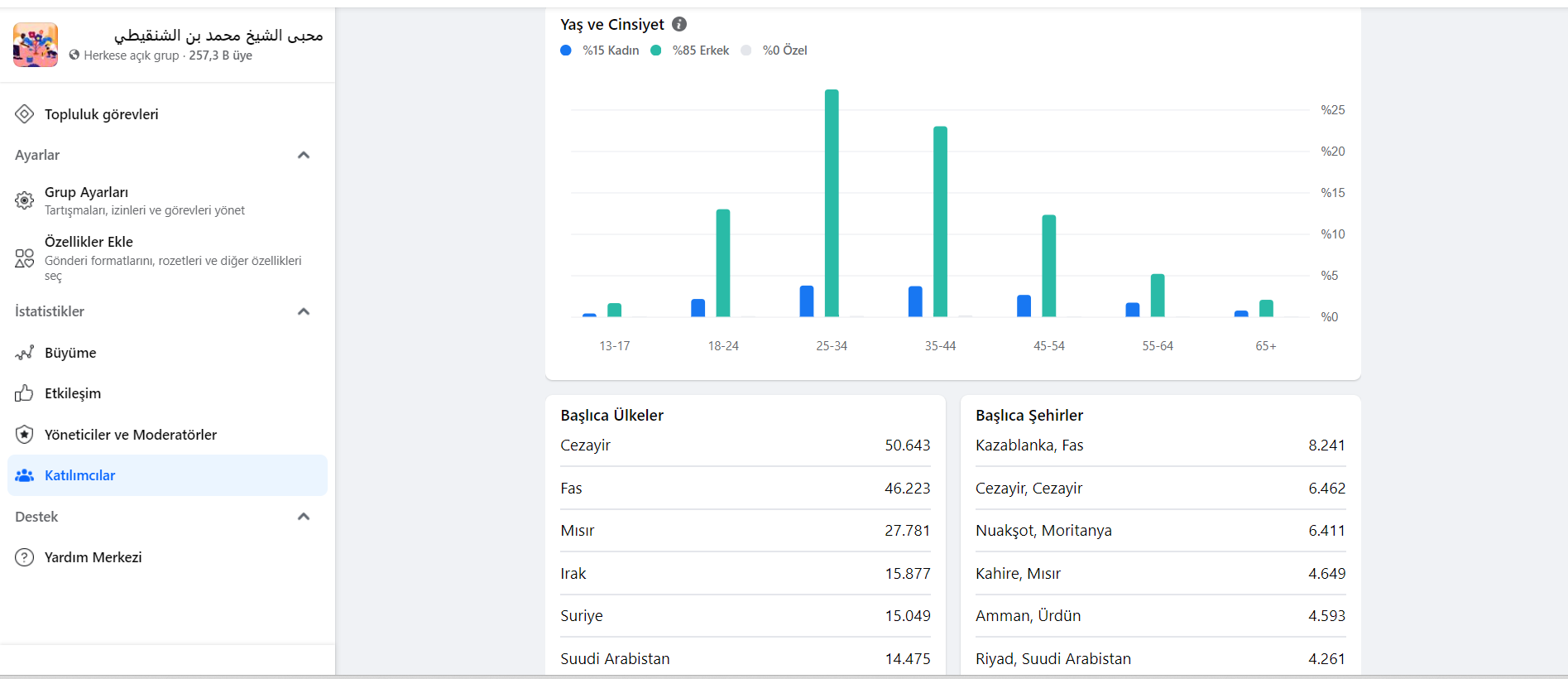Click the Özellikler Ekle shapes icon
This screenshot has width=1568, height=679.
click(25, 258)
